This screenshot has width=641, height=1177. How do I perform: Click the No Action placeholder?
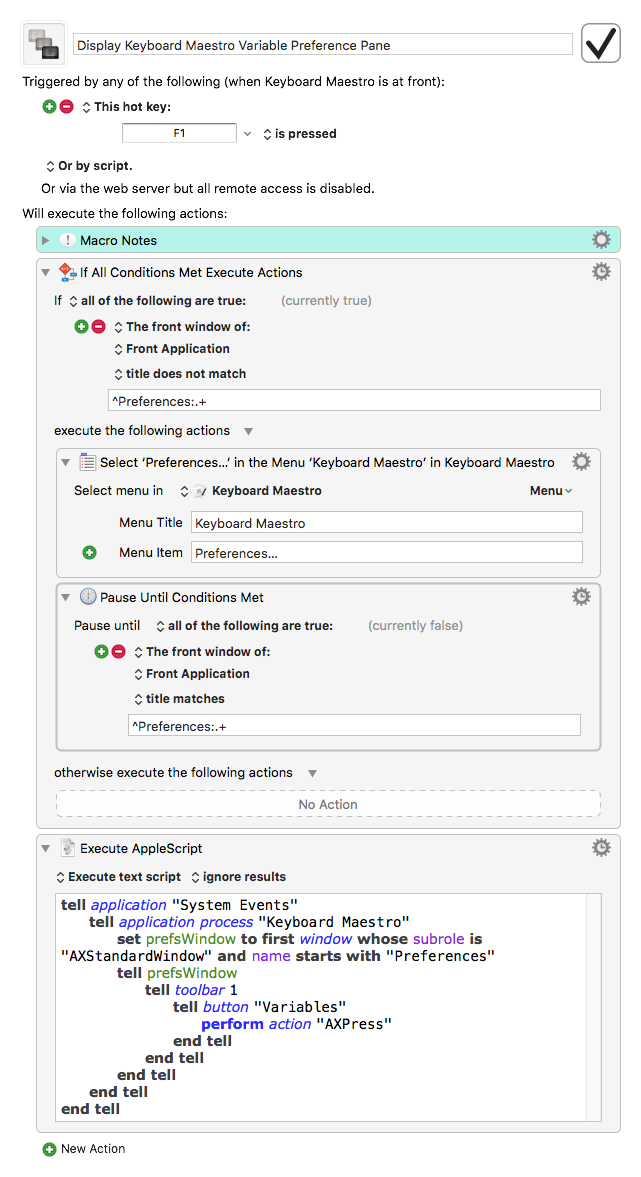click(328, 804)
